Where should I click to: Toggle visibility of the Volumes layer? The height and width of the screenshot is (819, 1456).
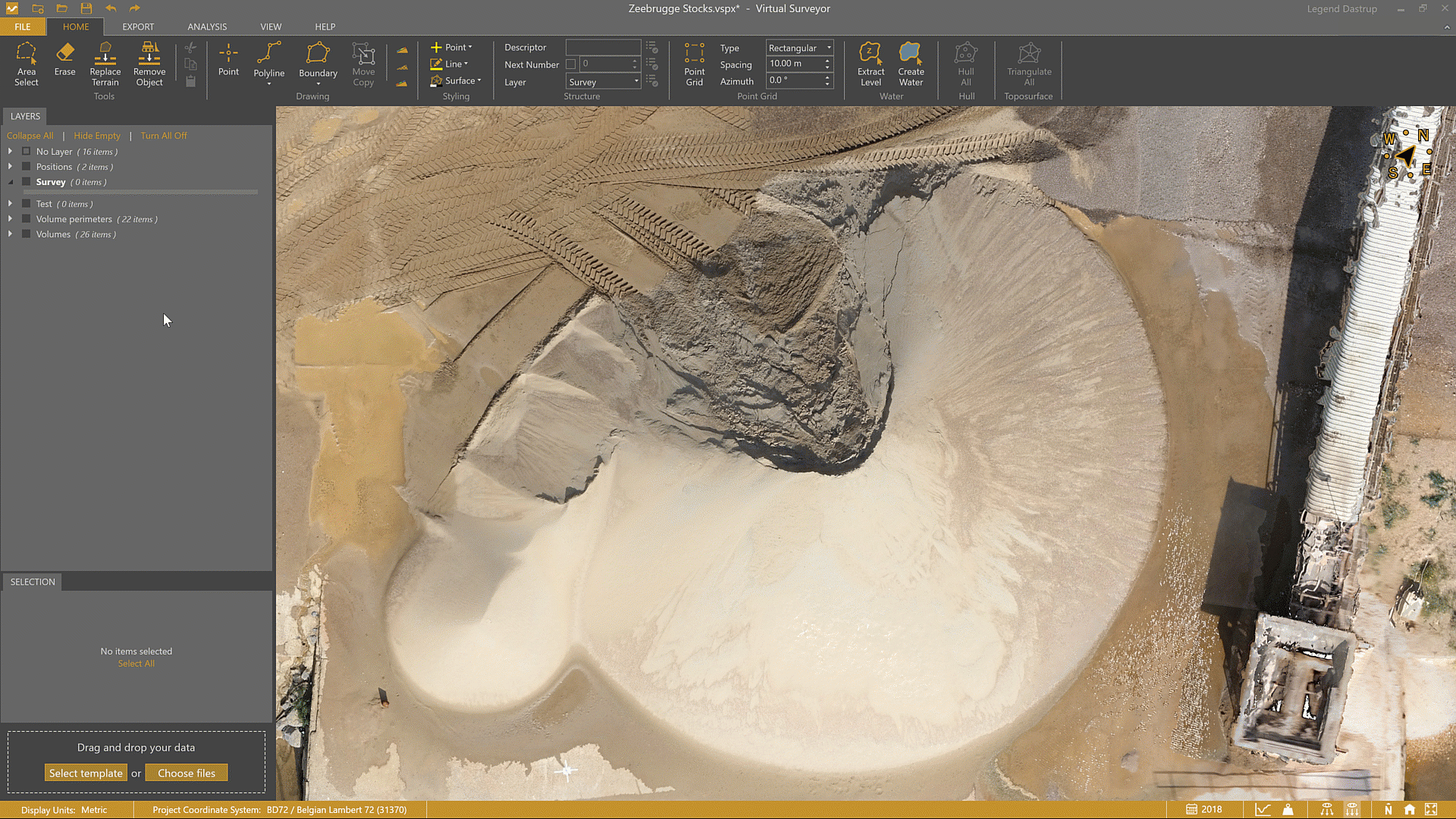coord(25,234)
